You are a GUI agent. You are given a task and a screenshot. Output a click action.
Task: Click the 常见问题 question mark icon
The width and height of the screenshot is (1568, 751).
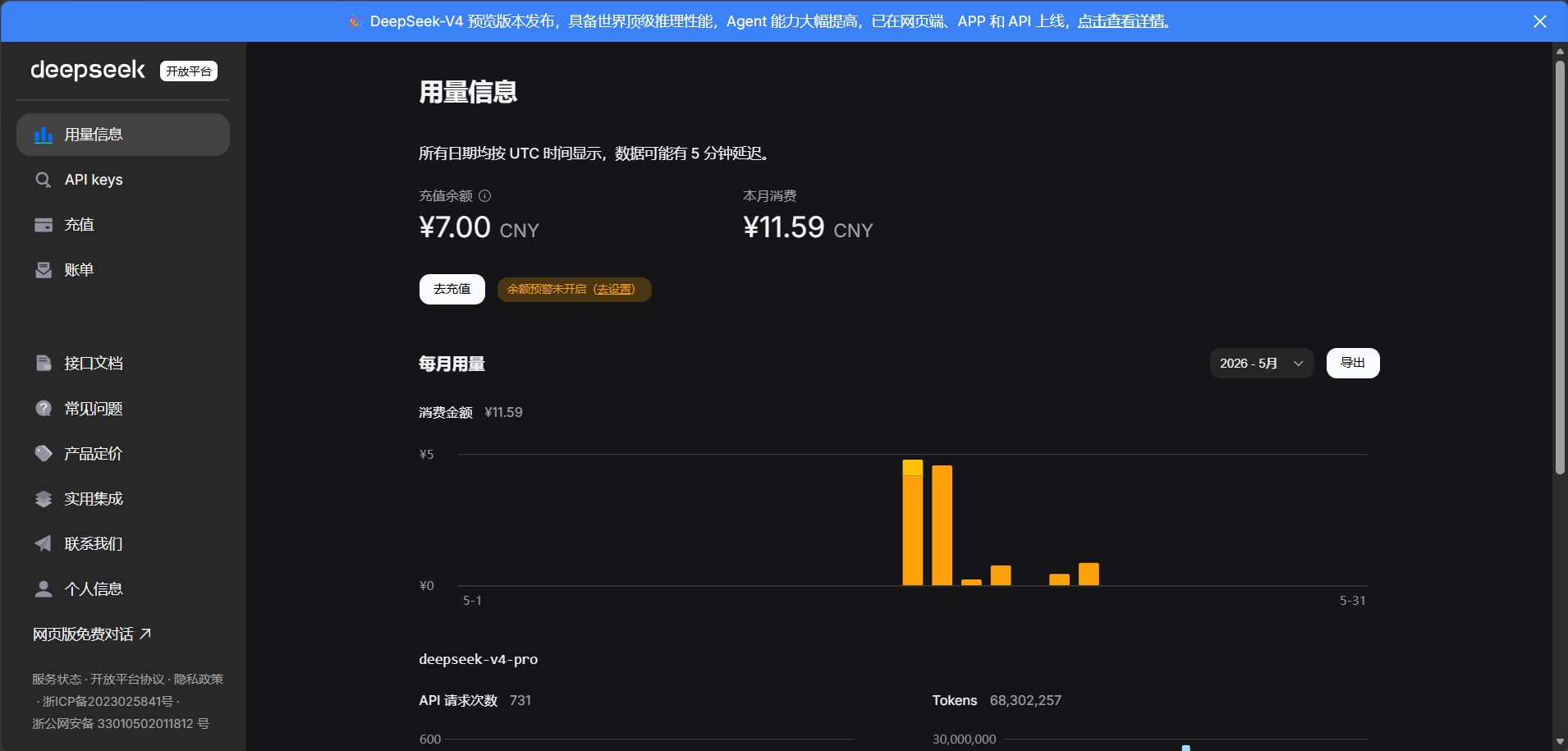click(x=44, y=408)
